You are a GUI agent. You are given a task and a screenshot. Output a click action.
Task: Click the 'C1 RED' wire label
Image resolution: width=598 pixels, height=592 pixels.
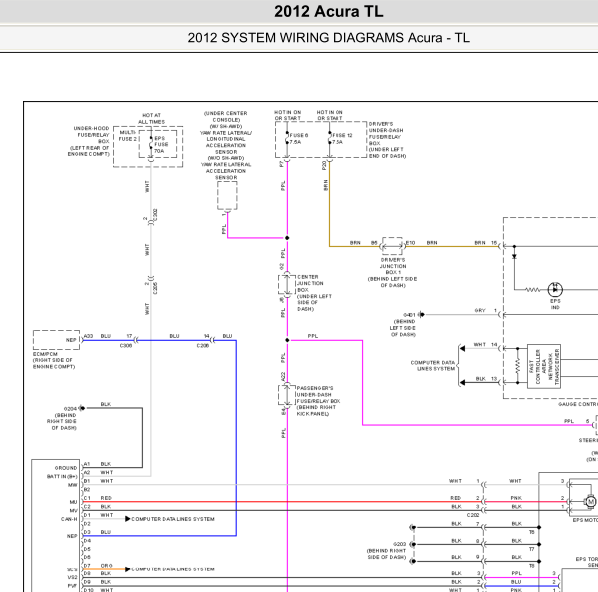pos(98,498)
